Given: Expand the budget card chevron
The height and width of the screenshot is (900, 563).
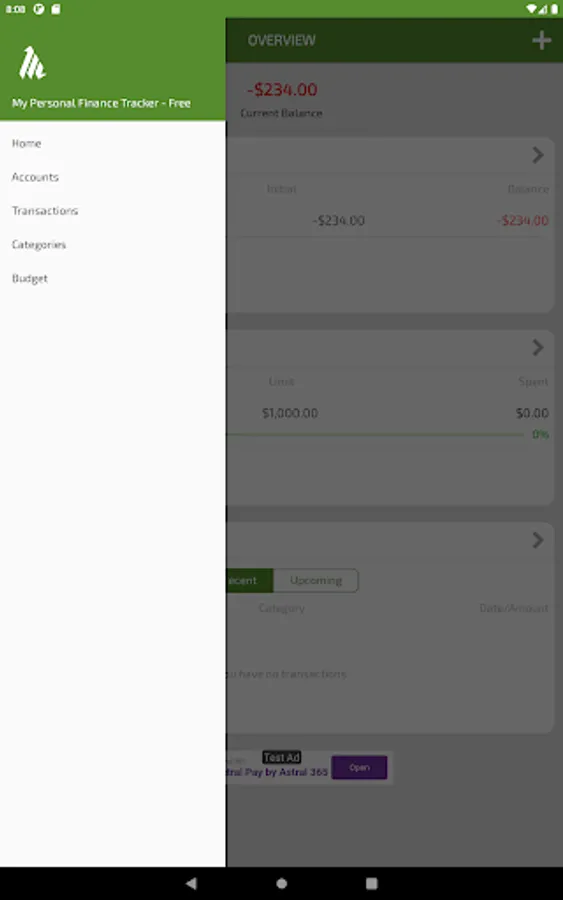Looking at the screenshot, I should [x=538, y=347].
